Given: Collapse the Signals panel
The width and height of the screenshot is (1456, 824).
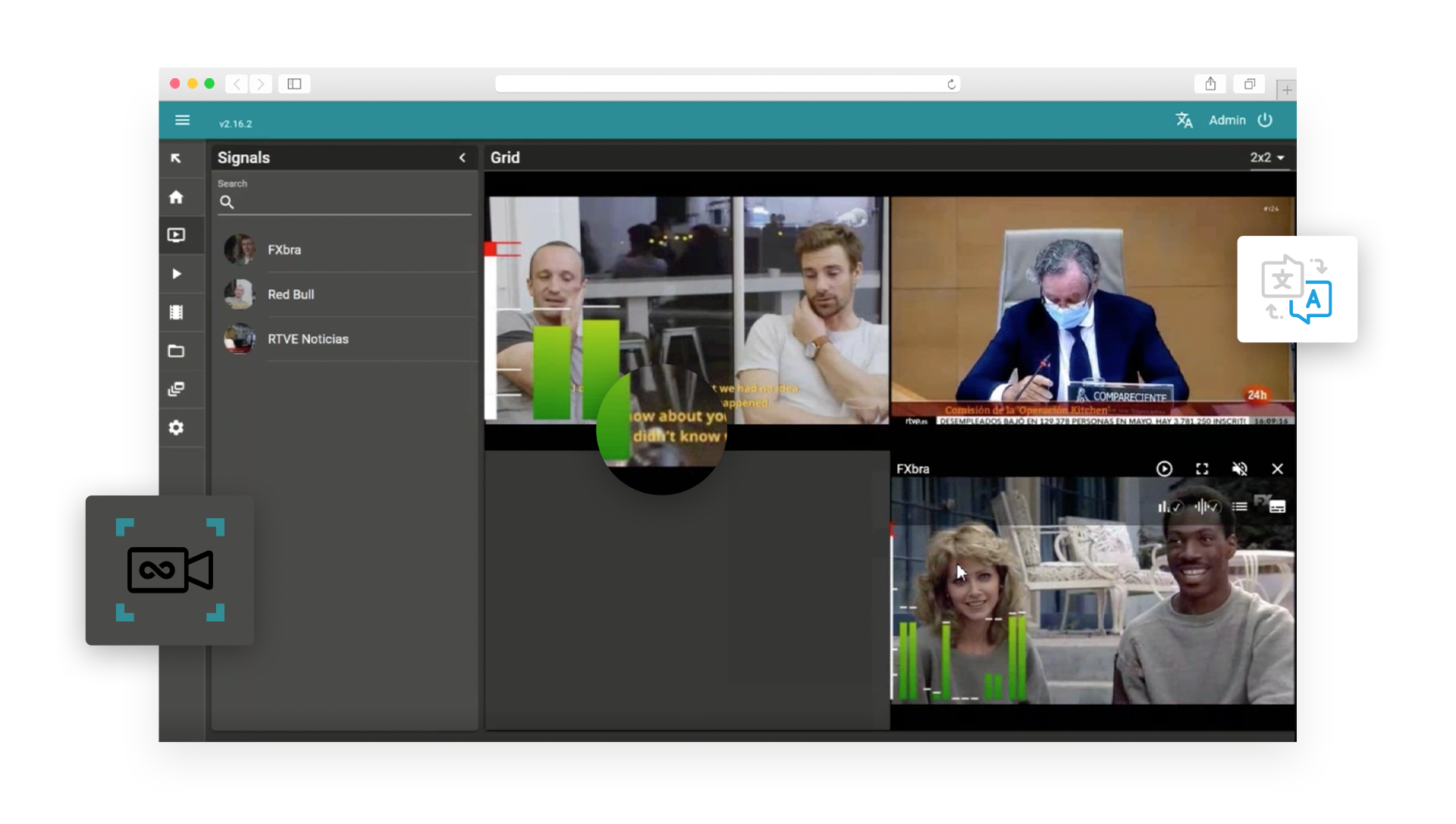Looking at the screenshot, I should pos(463,158).
